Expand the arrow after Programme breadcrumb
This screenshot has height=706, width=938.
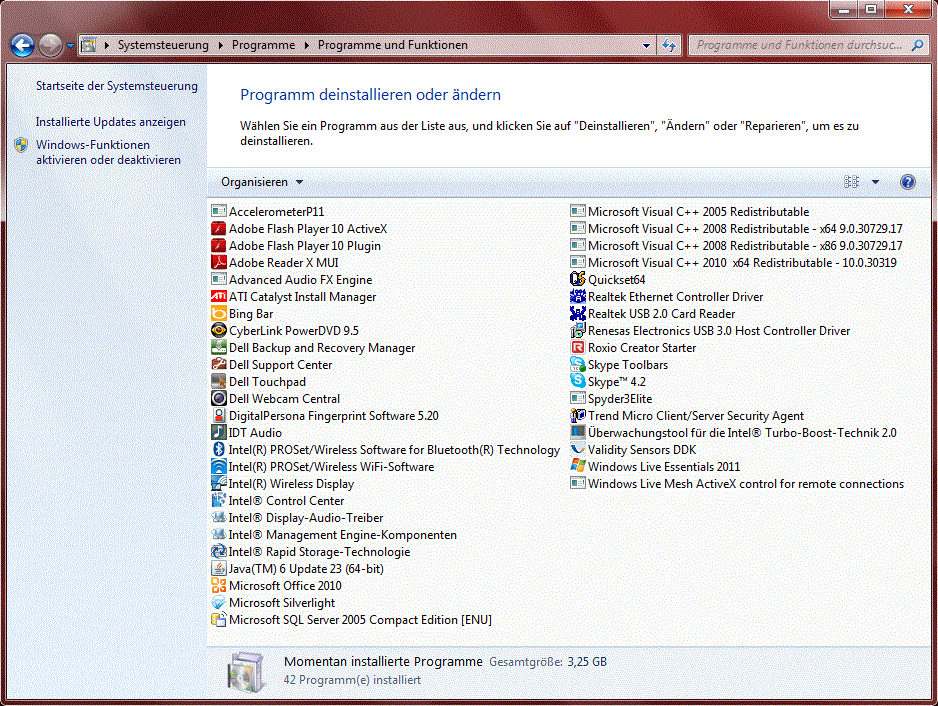tap(306, 45)
